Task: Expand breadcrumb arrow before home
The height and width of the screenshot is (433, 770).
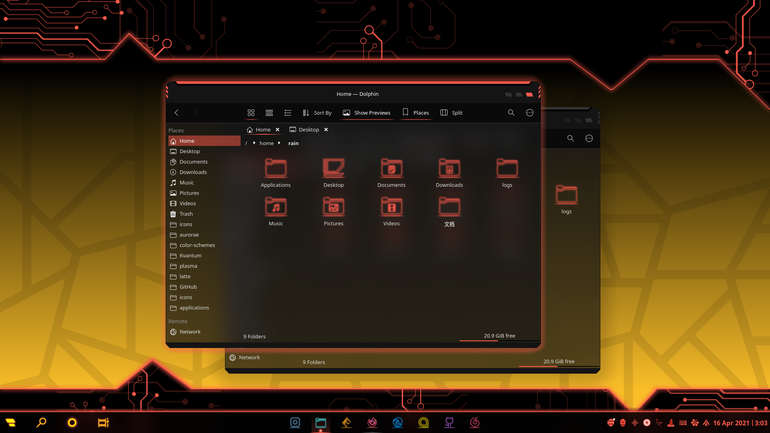Action: pos(254,143)
